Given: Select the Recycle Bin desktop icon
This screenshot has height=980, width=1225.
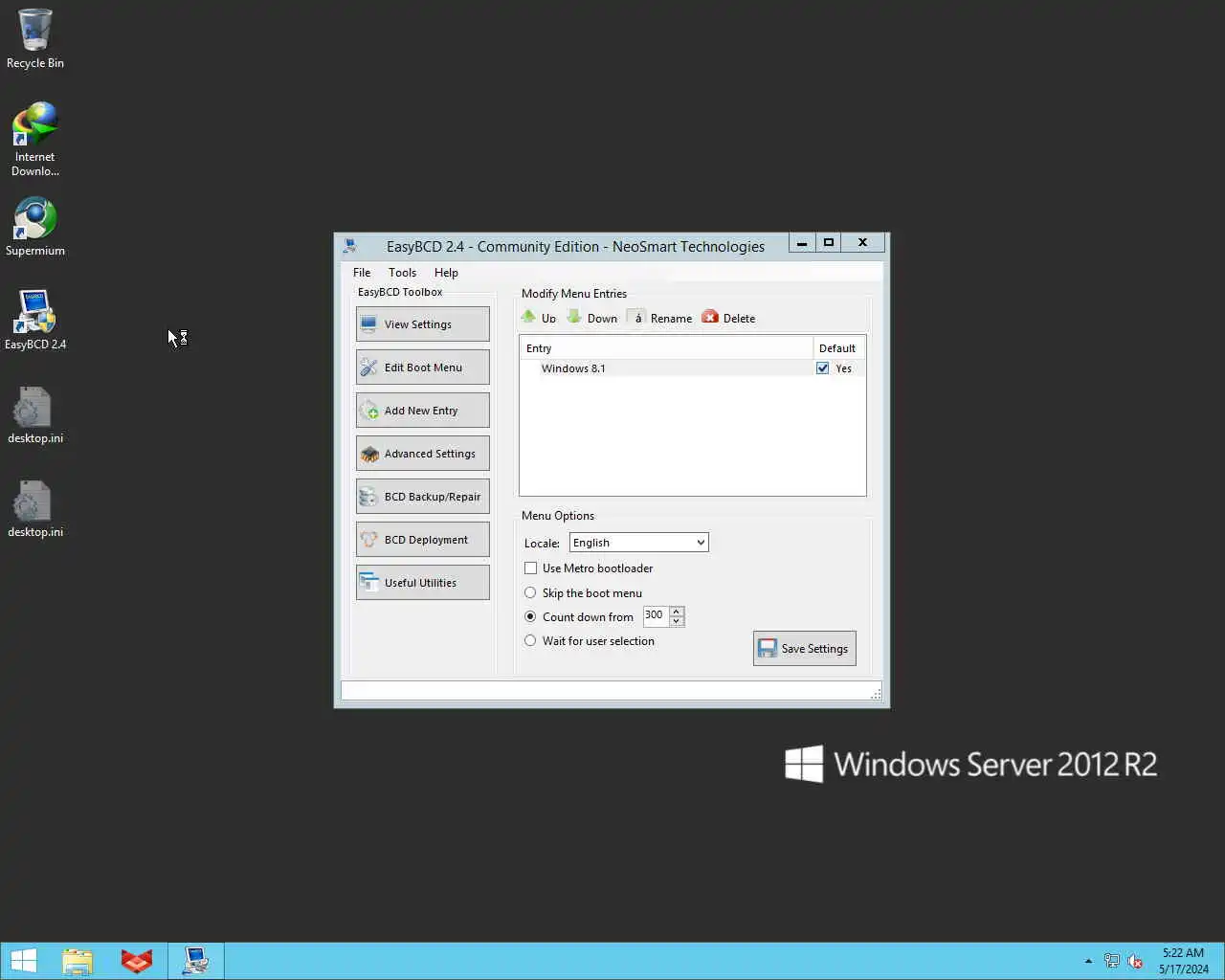Looking at the screenshot, I should coord(35,39).
